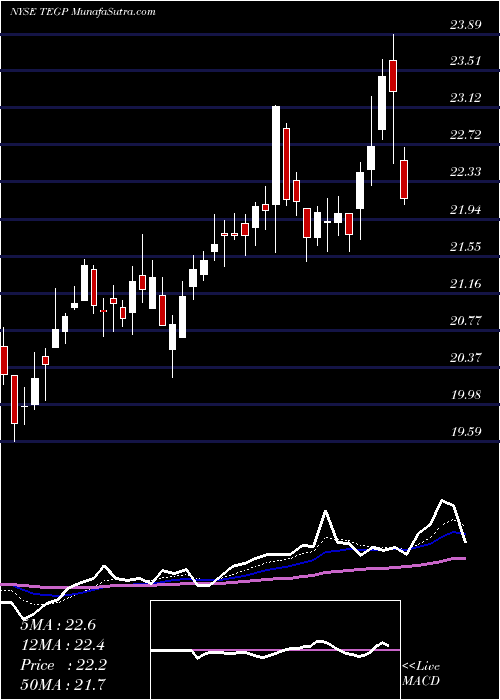Select the 22.72 price axis label

click(x=466, y=134)
